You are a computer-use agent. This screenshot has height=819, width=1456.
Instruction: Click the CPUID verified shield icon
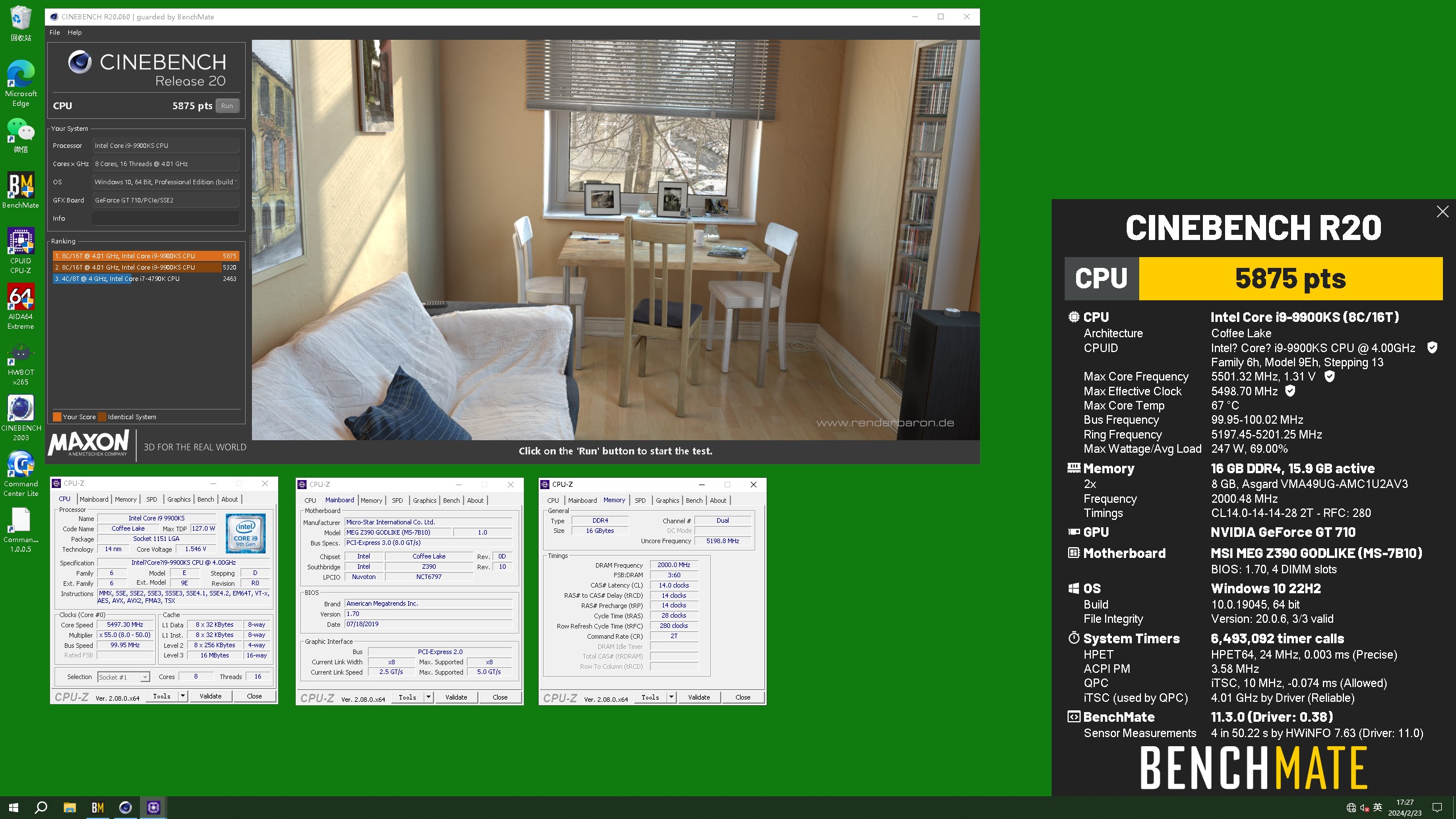[1432, 348]
